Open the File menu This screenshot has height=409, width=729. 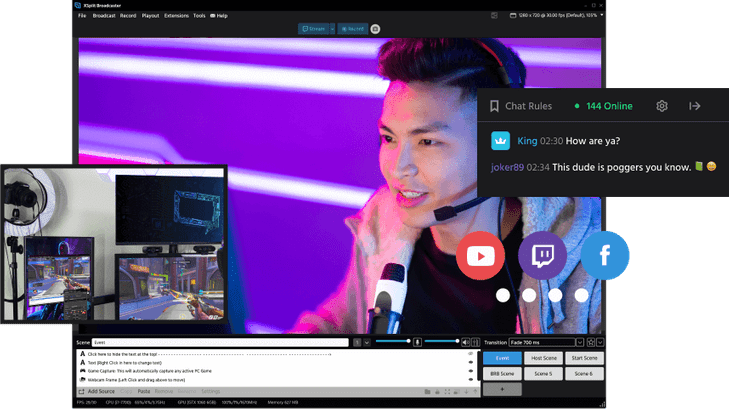coord(82,15)
